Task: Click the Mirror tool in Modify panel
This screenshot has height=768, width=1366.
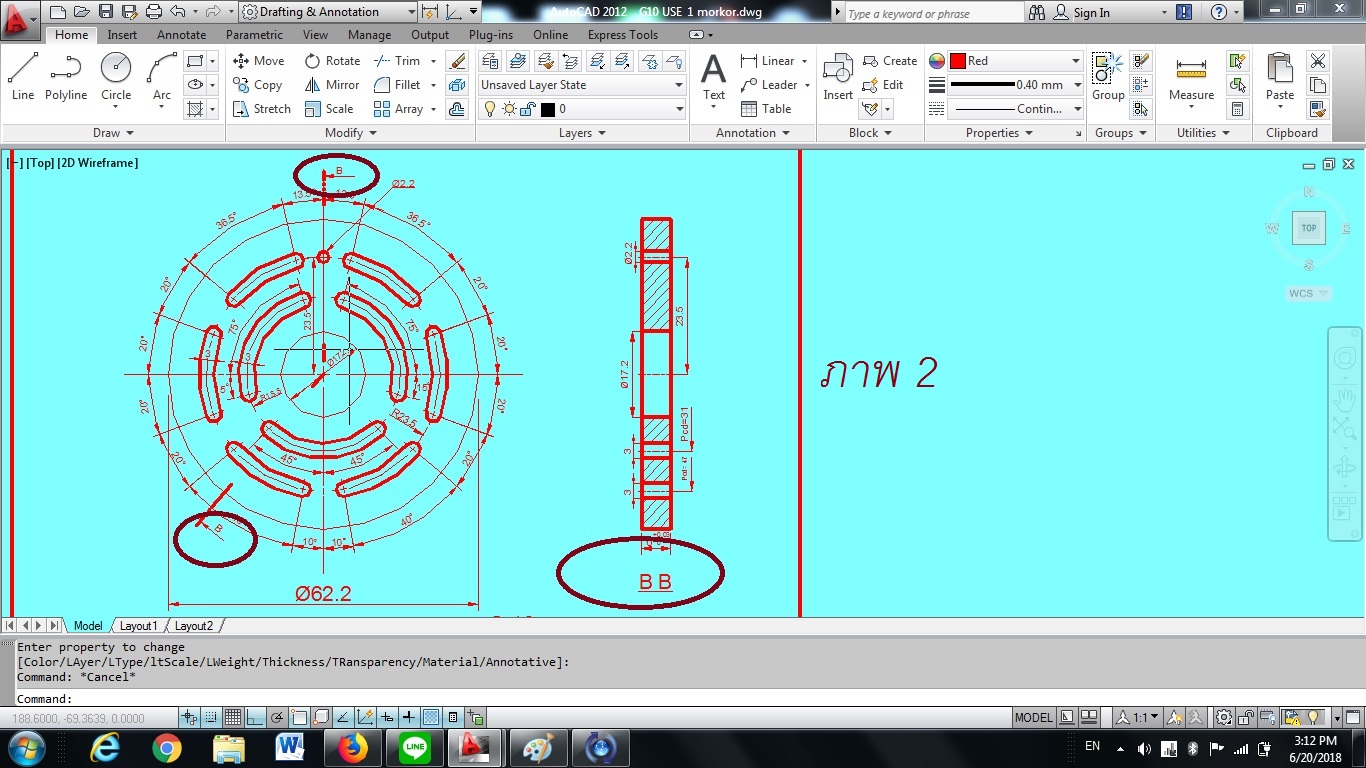Action: (x=332, y=85)
